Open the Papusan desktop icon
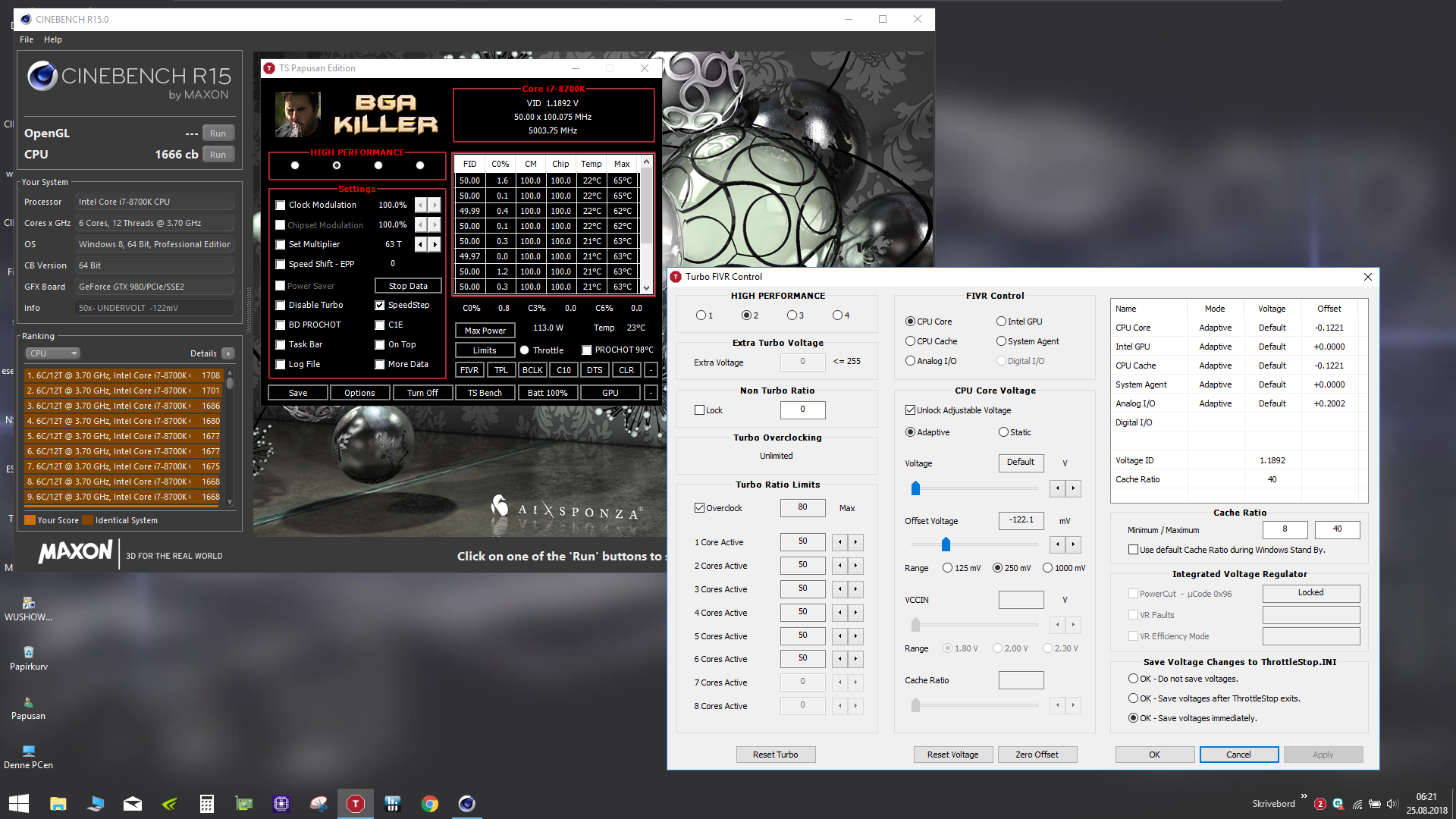The height and width of the screenshot is (819, 1456). tap(29, 708)
